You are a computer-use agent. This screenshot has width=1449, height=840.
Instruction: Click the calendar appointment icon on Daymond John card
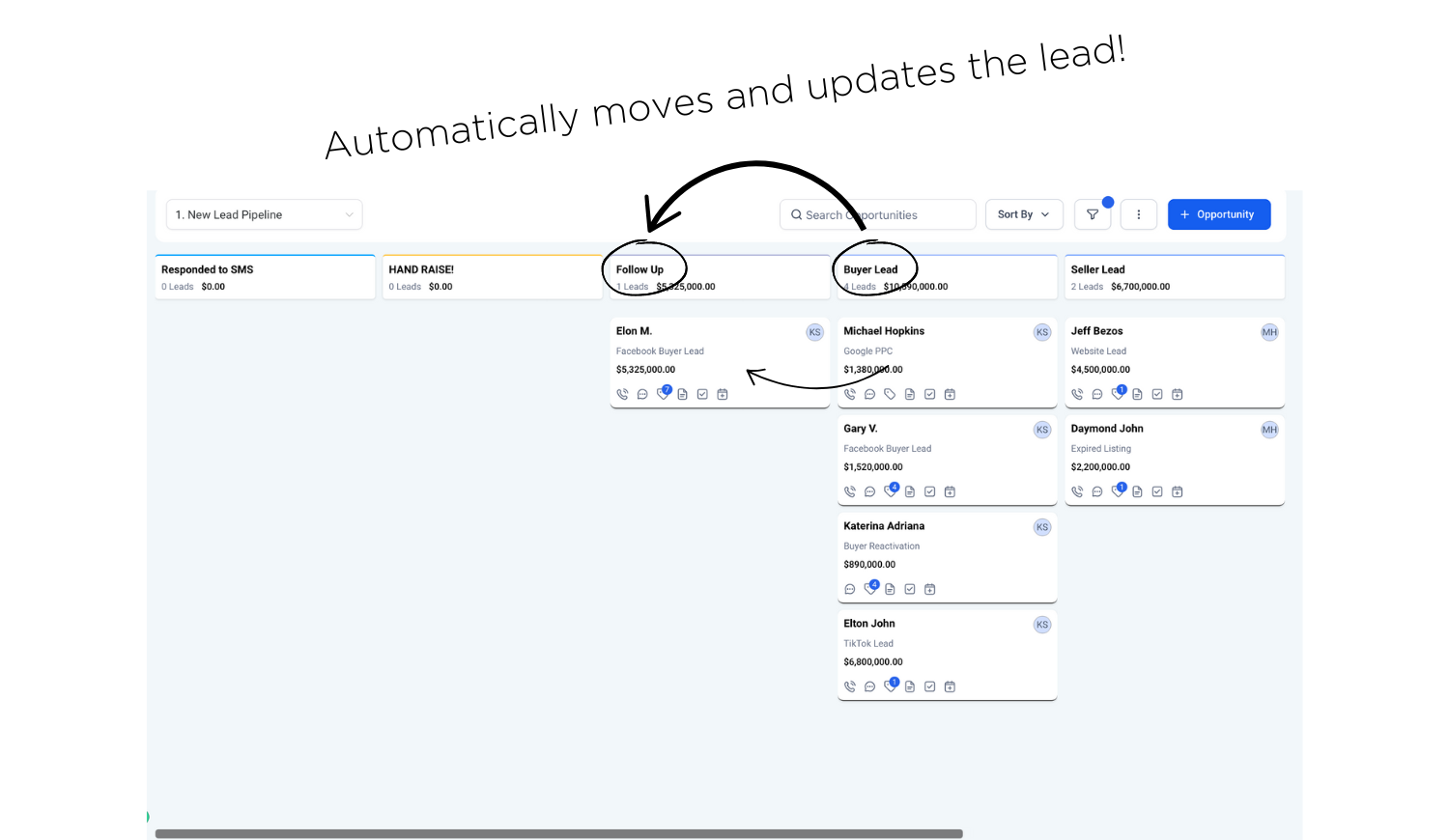coord(1177,491)
